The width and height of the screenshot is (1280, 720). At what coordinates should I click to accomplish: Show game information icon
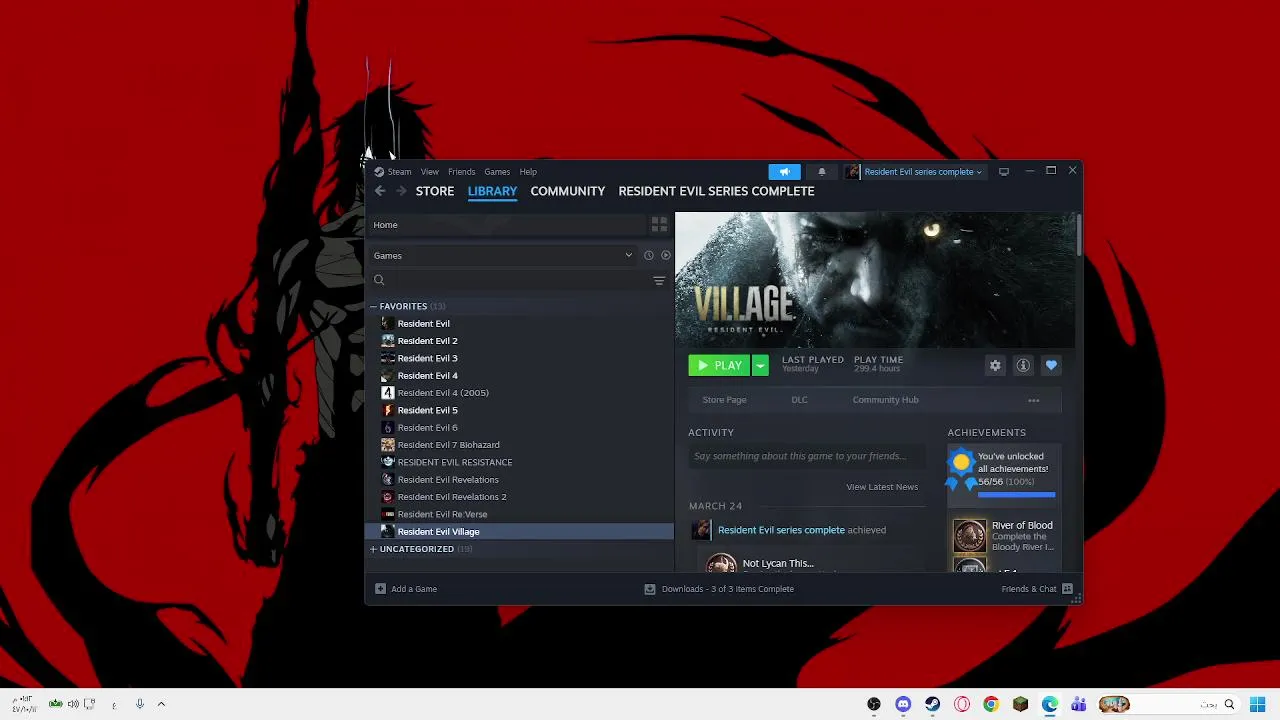1023,366
